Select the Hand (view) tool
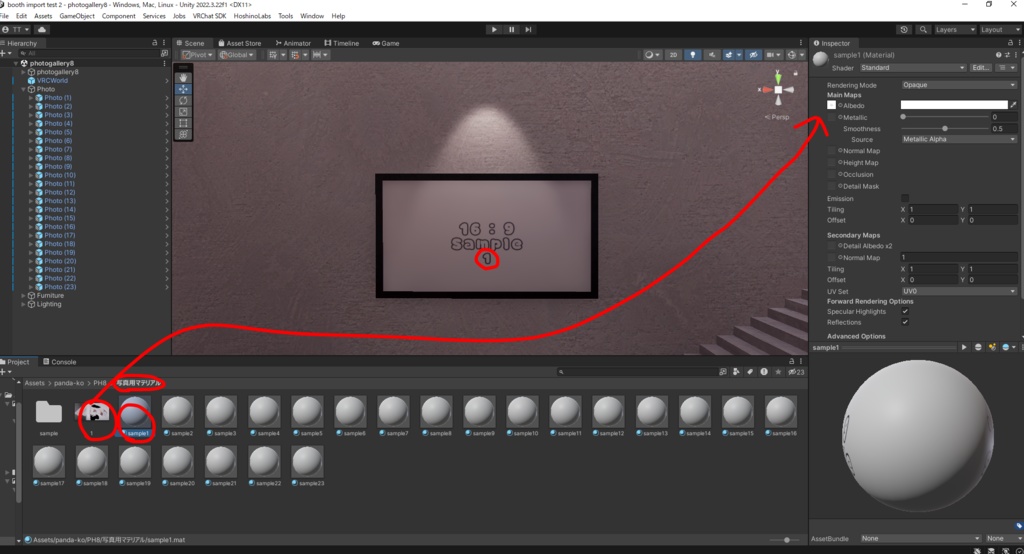 pyautogui.click(x=184, y=78)
